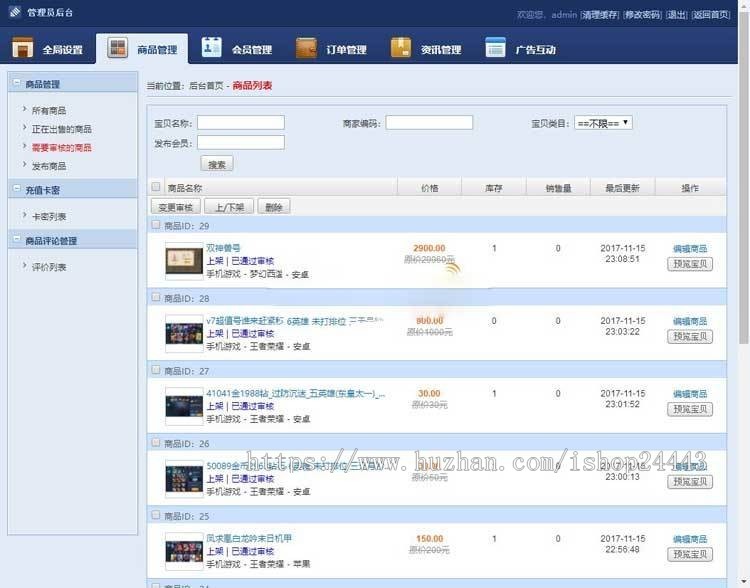The image size is (750, 588).
Task: Open the 双神兽号 product link
Action: [223, 248]
